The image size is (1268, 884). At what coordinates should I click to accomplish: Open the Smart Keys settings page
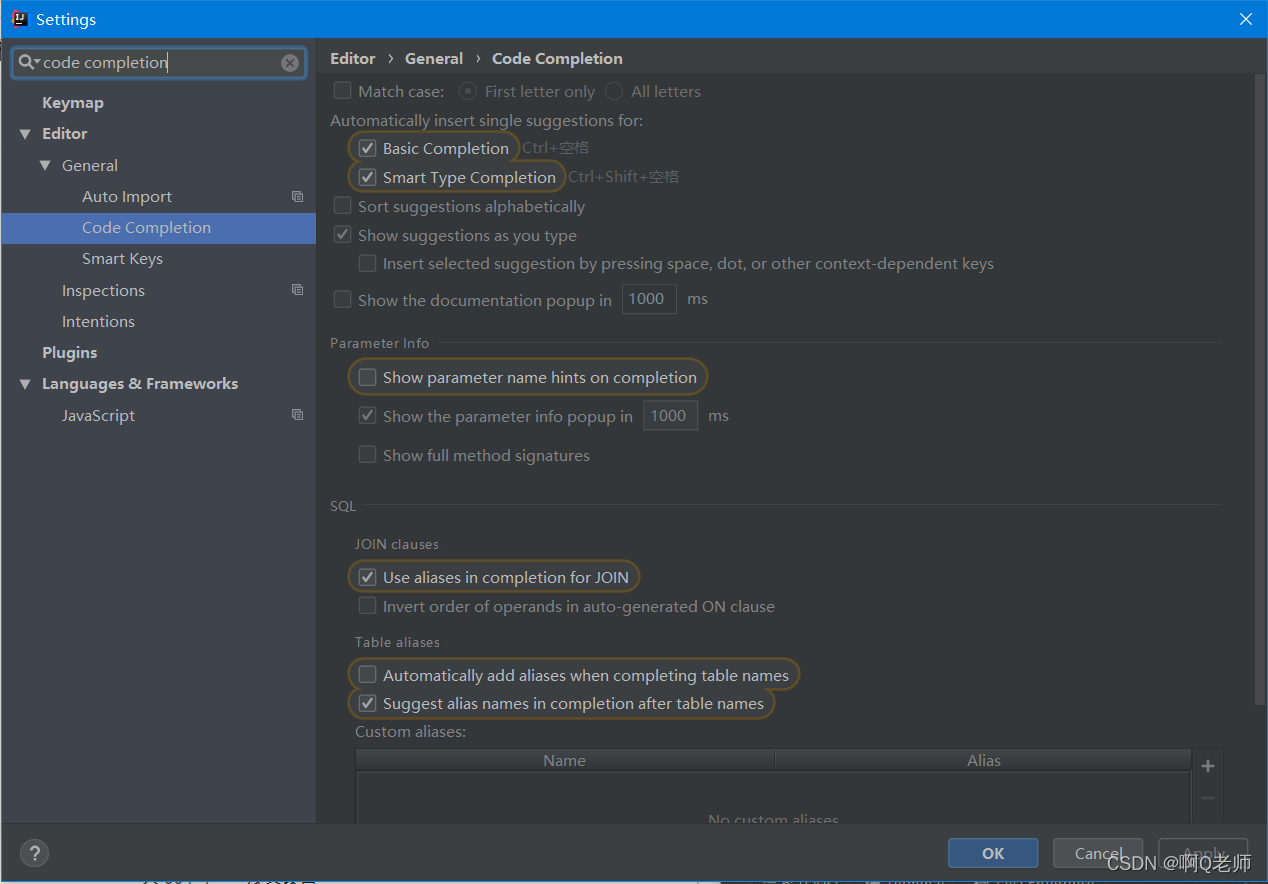coord(122,259)
